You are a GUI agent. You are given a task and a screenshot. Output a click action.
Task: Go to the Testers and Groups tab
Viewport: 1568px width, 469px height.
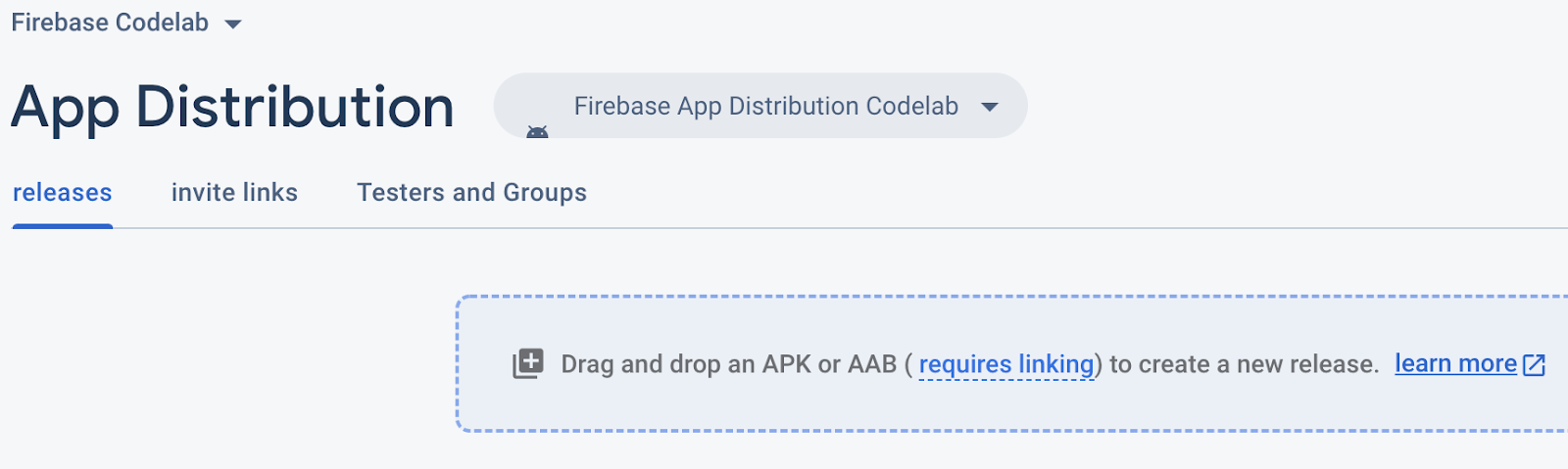point(471,193)
